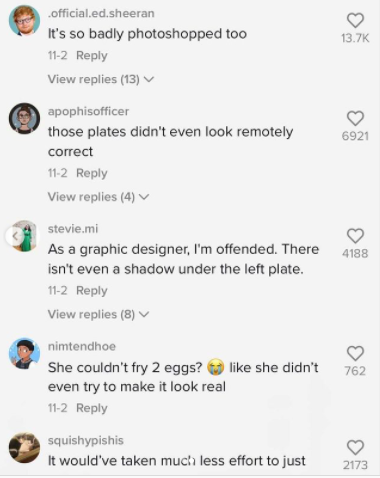Click the back arrow over stevie.mi avatar
380x478 pixels.
pos(14,236)
